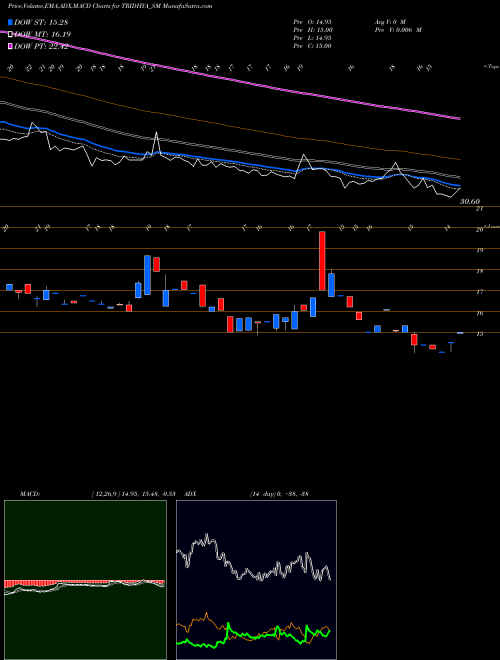500x660 pixels.
Task: Click the 15 price axis label
Action: coord(479,334)
